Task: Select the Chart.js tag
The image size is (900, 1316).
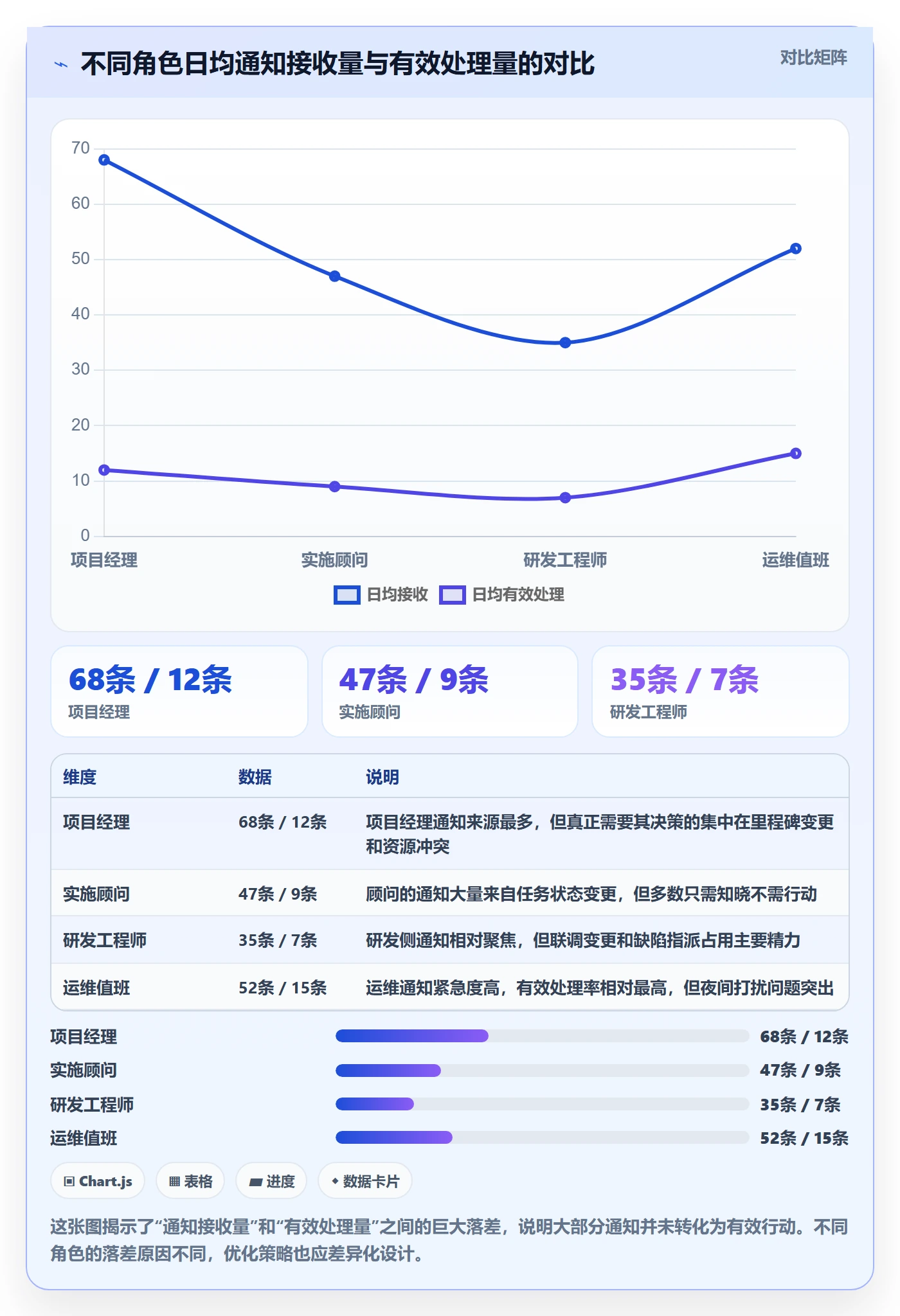Action: tap(98, 1181)
